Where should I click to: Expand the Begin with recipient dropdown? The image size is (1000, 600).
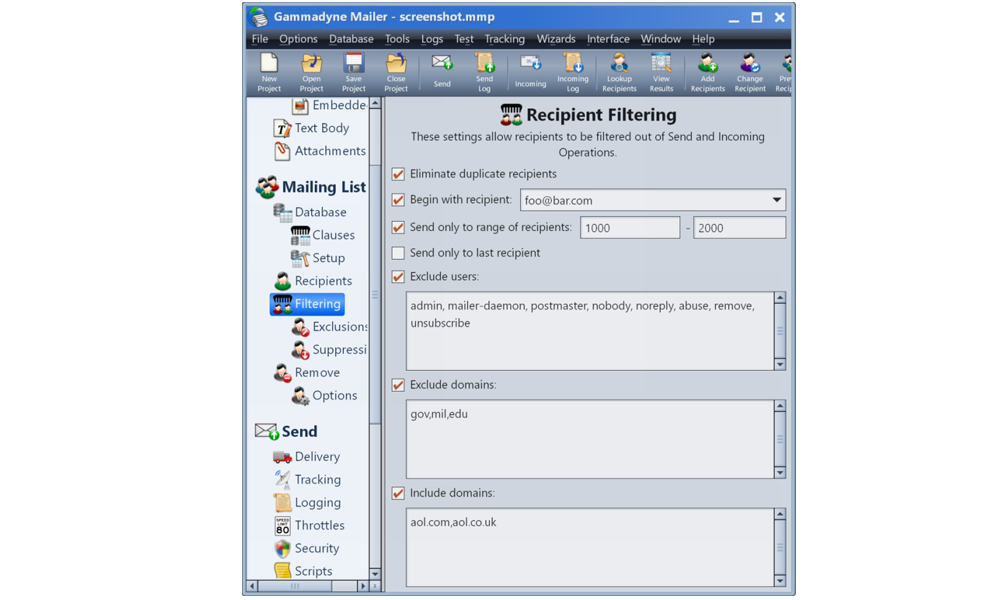coord(776,200)
